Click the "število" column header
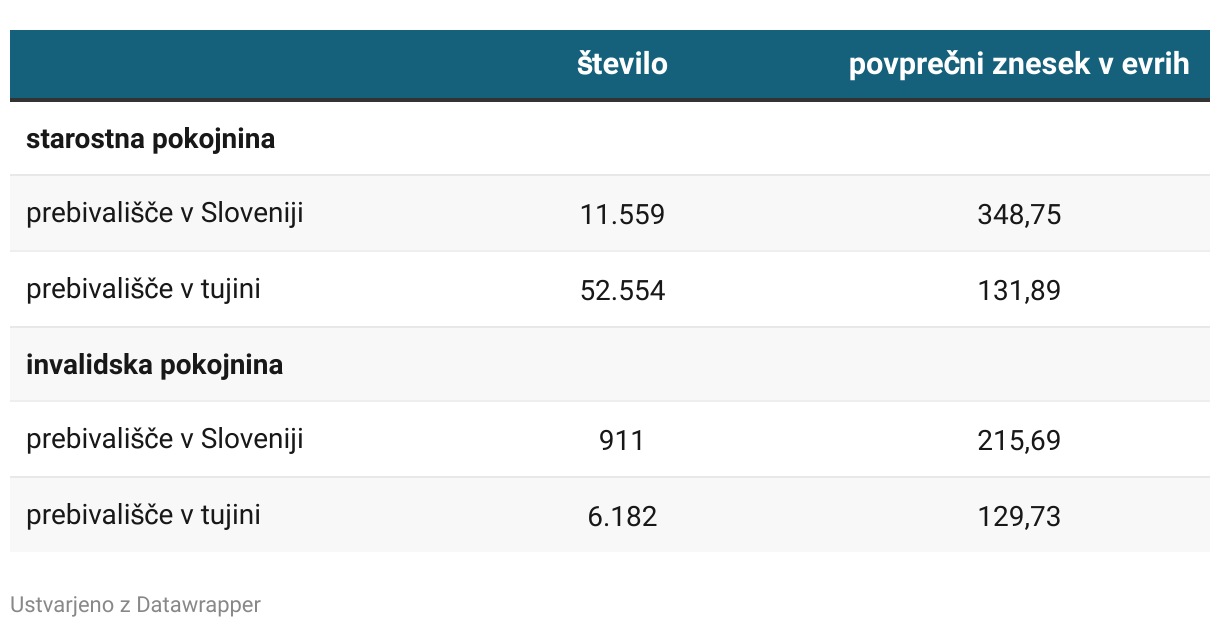Image resolution: width=1220 pixels, height=628 pixels. (x=622, y=65)
